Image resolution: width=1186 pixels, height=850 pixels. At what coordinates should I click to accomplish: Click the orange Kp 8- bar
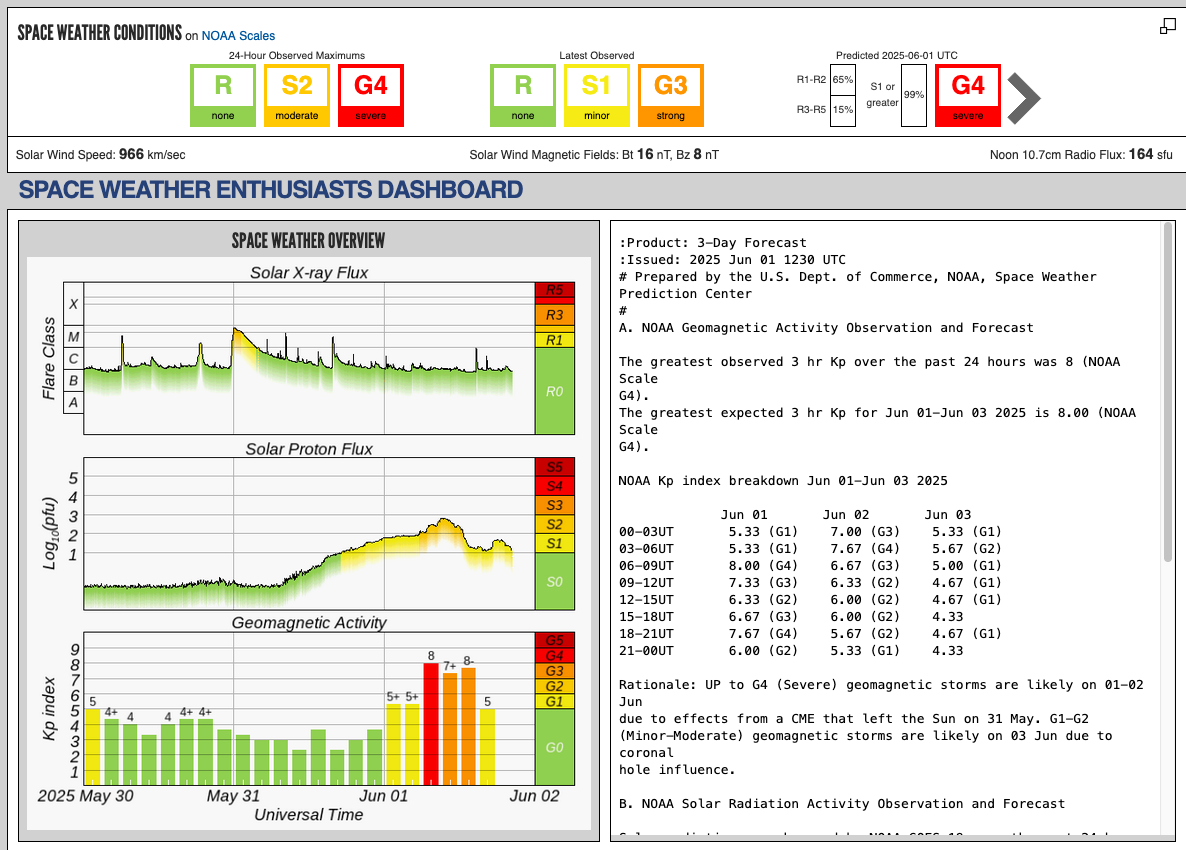pos(468,726)
